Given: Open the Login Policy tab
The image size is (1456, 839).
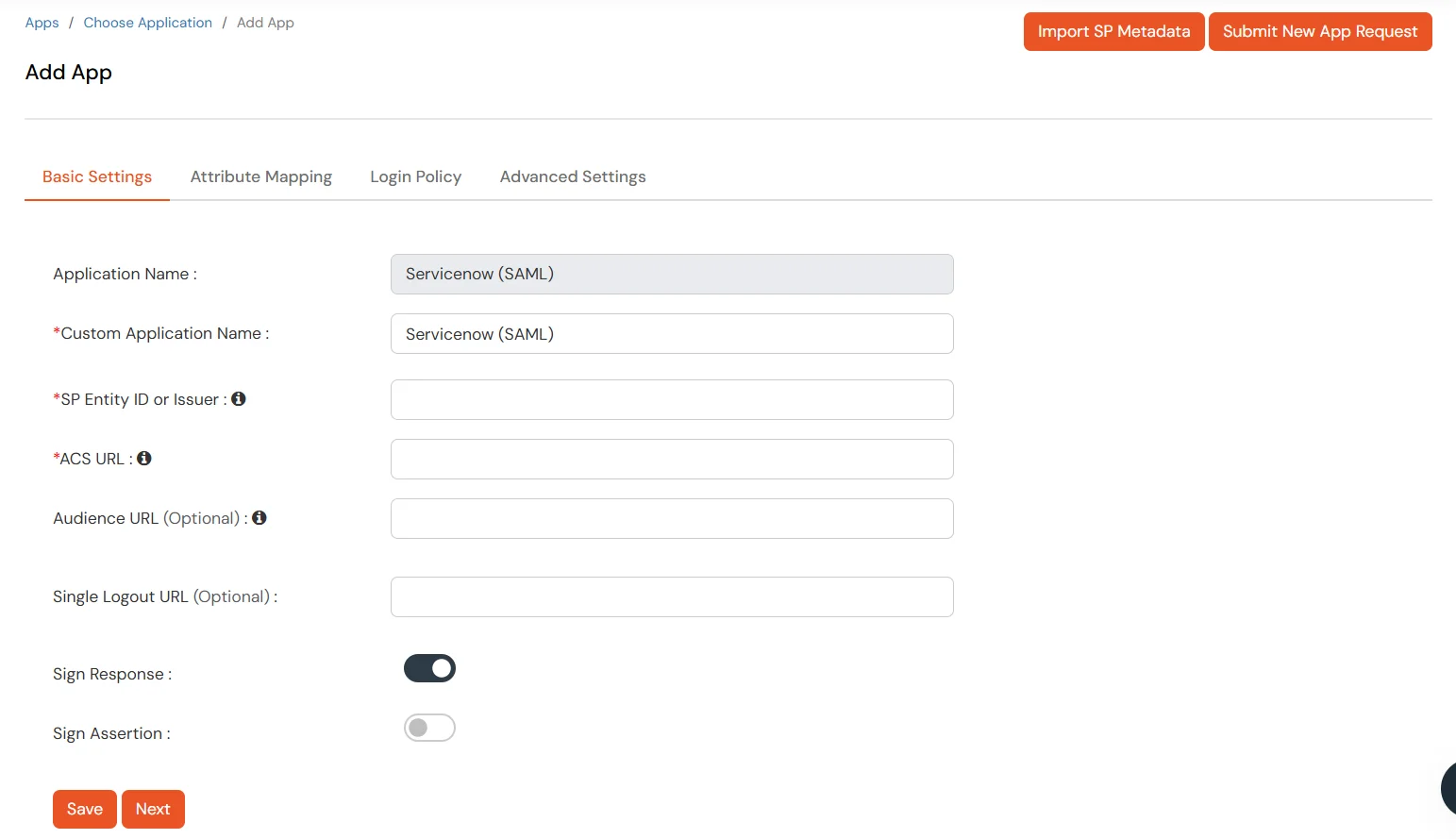Looking at the screenshot, I should 415,176.
